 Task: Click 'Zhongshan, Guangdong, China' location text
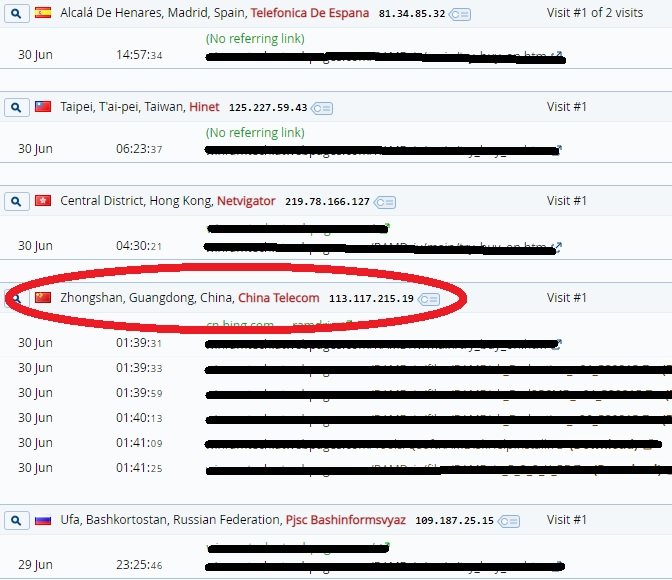tap(147, 298)
